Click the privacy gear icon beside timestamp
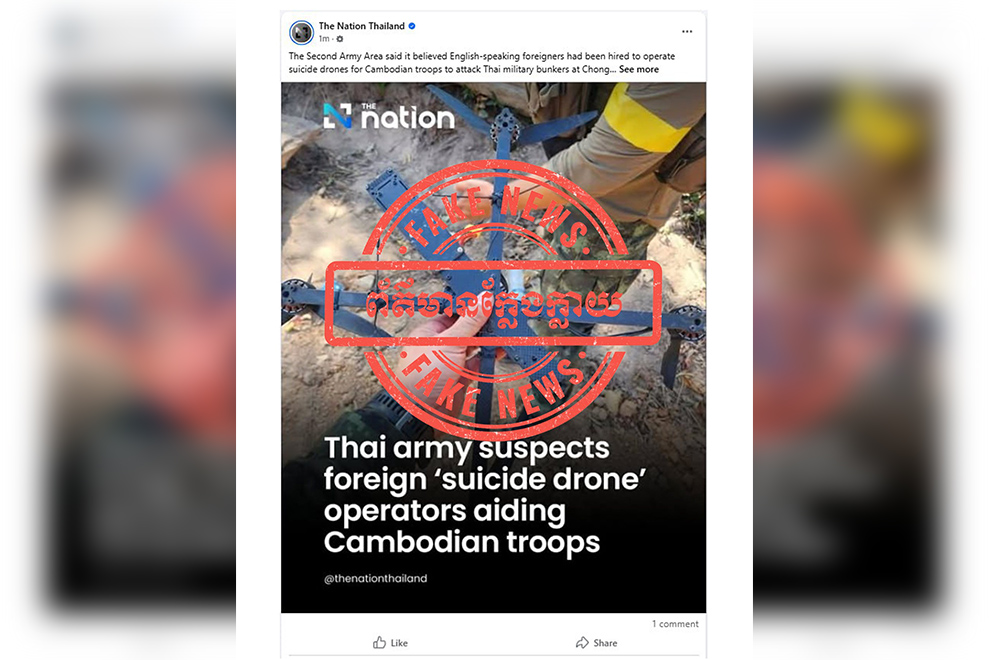This screenshot has width=990, height=660. tap(340, 39)
